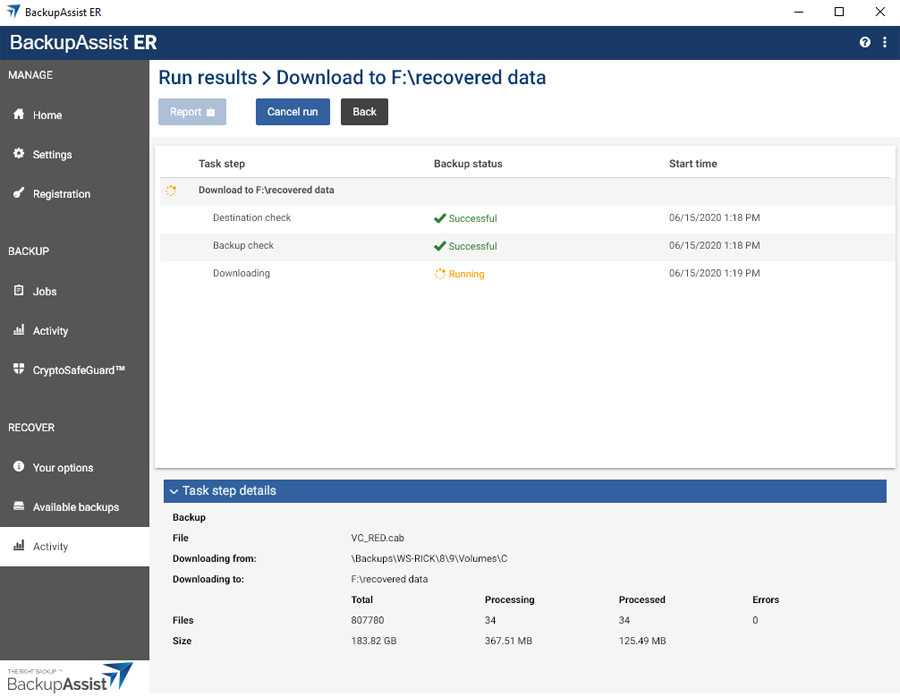The image size is (900, 697).
Task: Go to Registration page
Action: pyautogui.click(x=75, y=193)
